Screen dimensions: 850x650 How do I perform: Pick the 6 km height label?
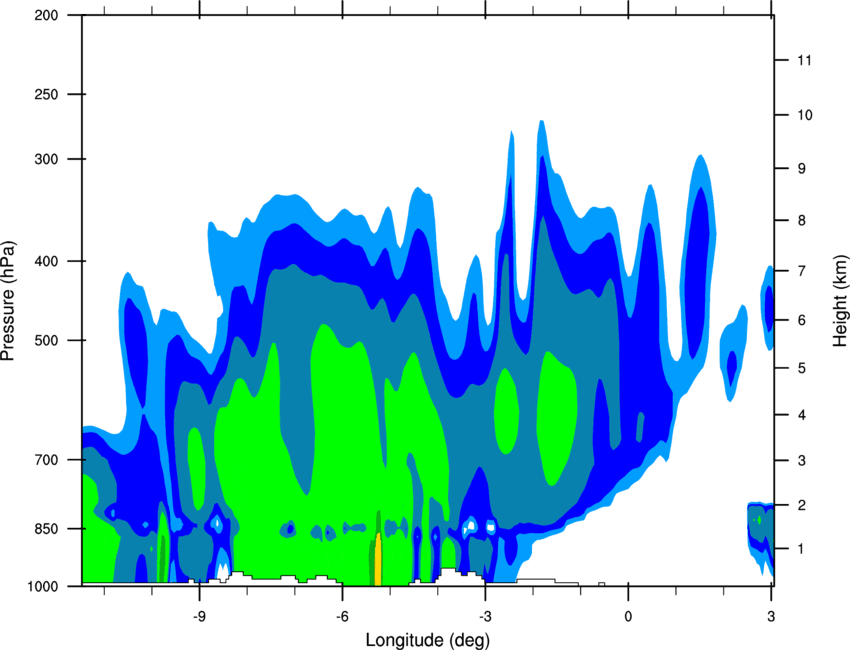[x=802, y=320]
